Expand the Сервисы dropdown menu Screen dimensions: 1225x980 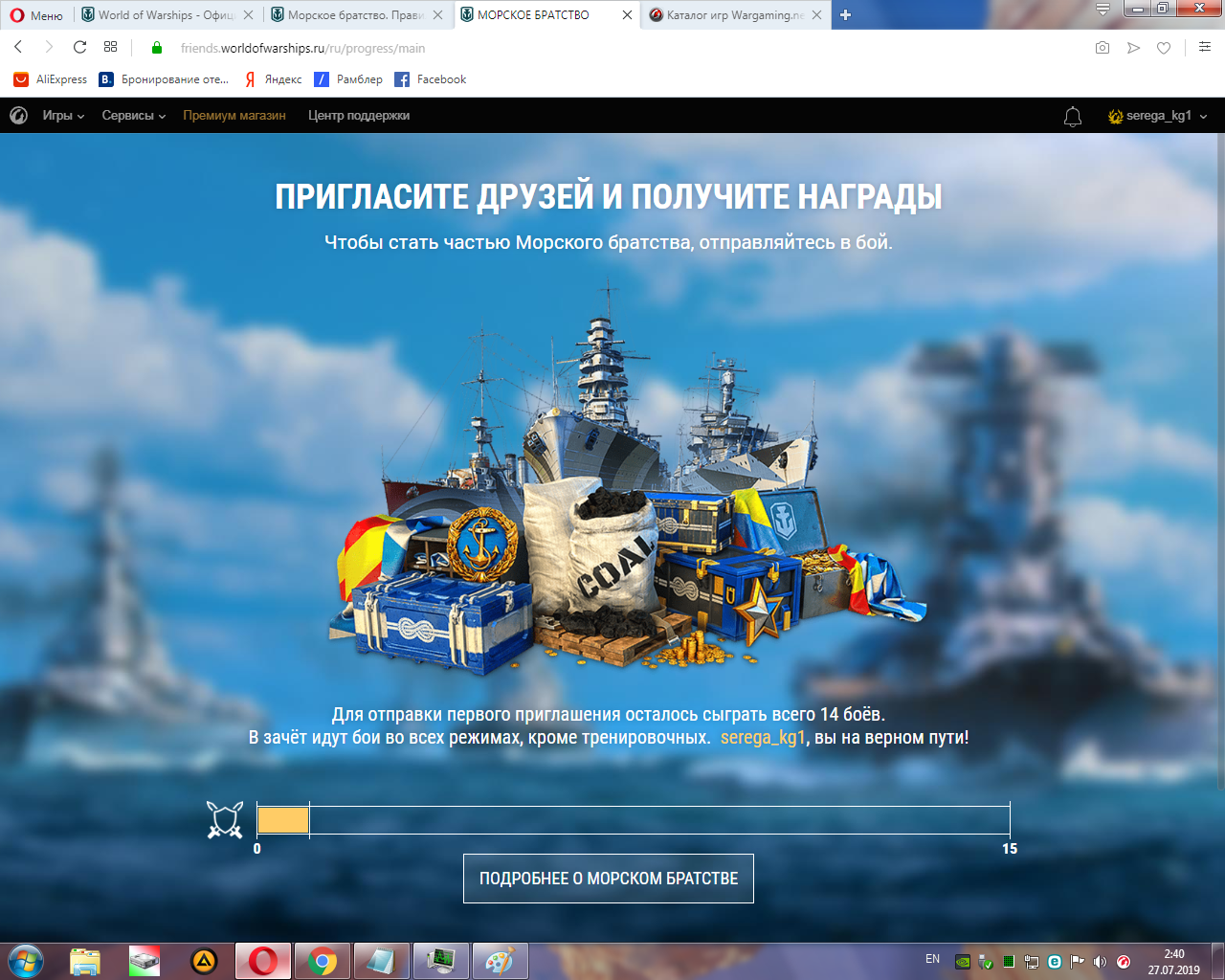[x=134, y=116]
